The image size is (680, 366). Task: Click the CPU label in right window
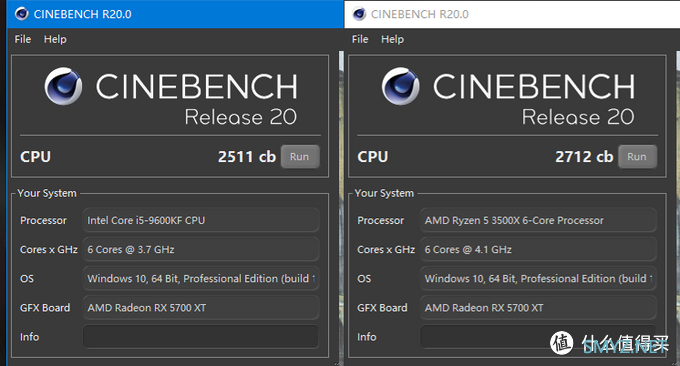(373, 157)
